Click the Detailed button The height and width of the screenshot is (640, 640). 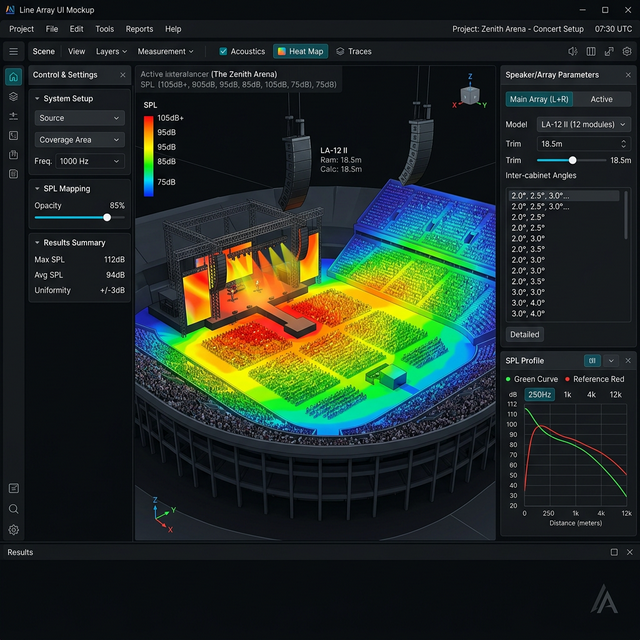[524, 334]
